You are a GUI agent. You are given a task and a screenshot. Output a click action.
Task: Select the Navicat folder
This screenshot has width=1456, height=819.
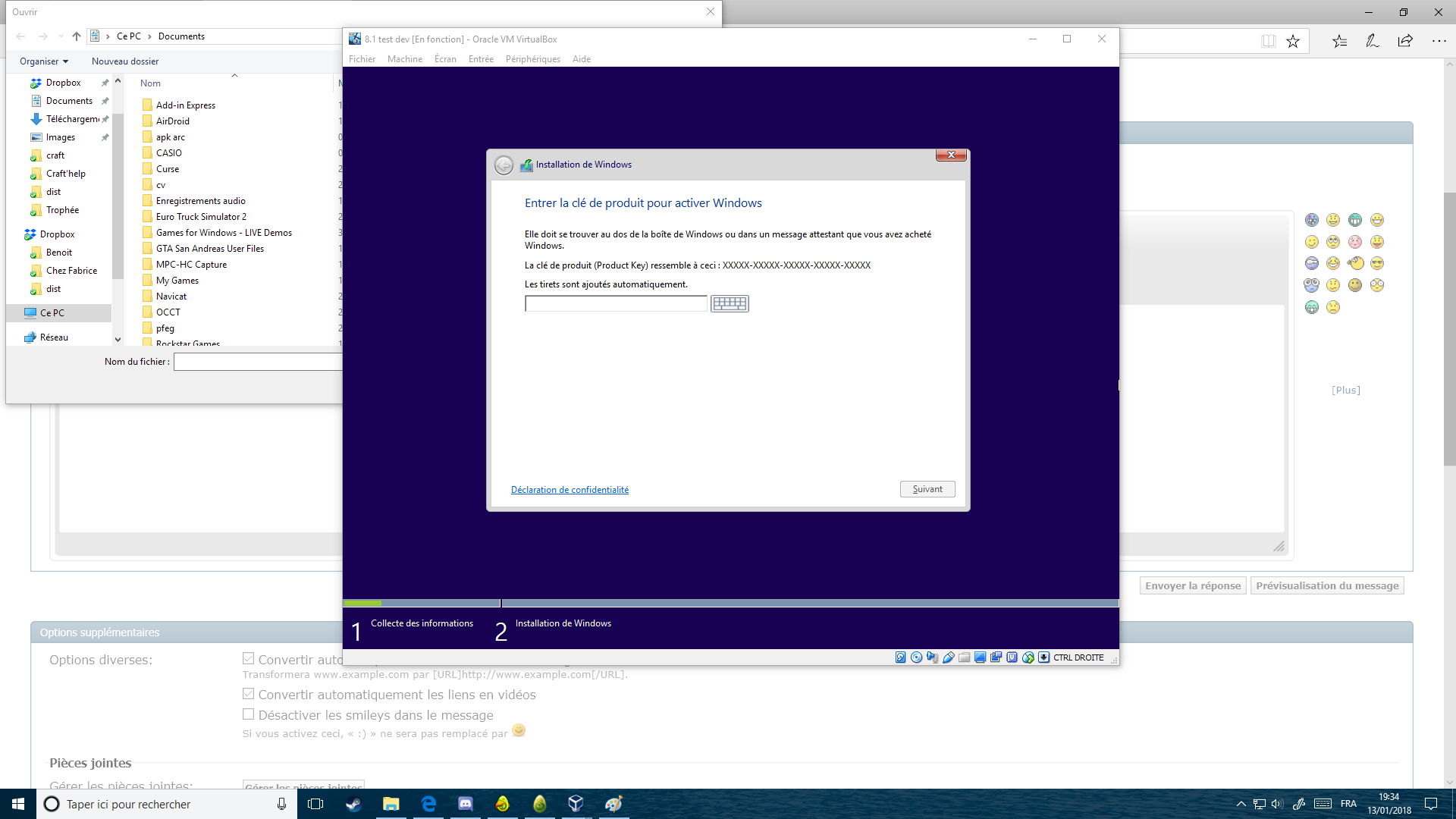[x=171, y=297]
